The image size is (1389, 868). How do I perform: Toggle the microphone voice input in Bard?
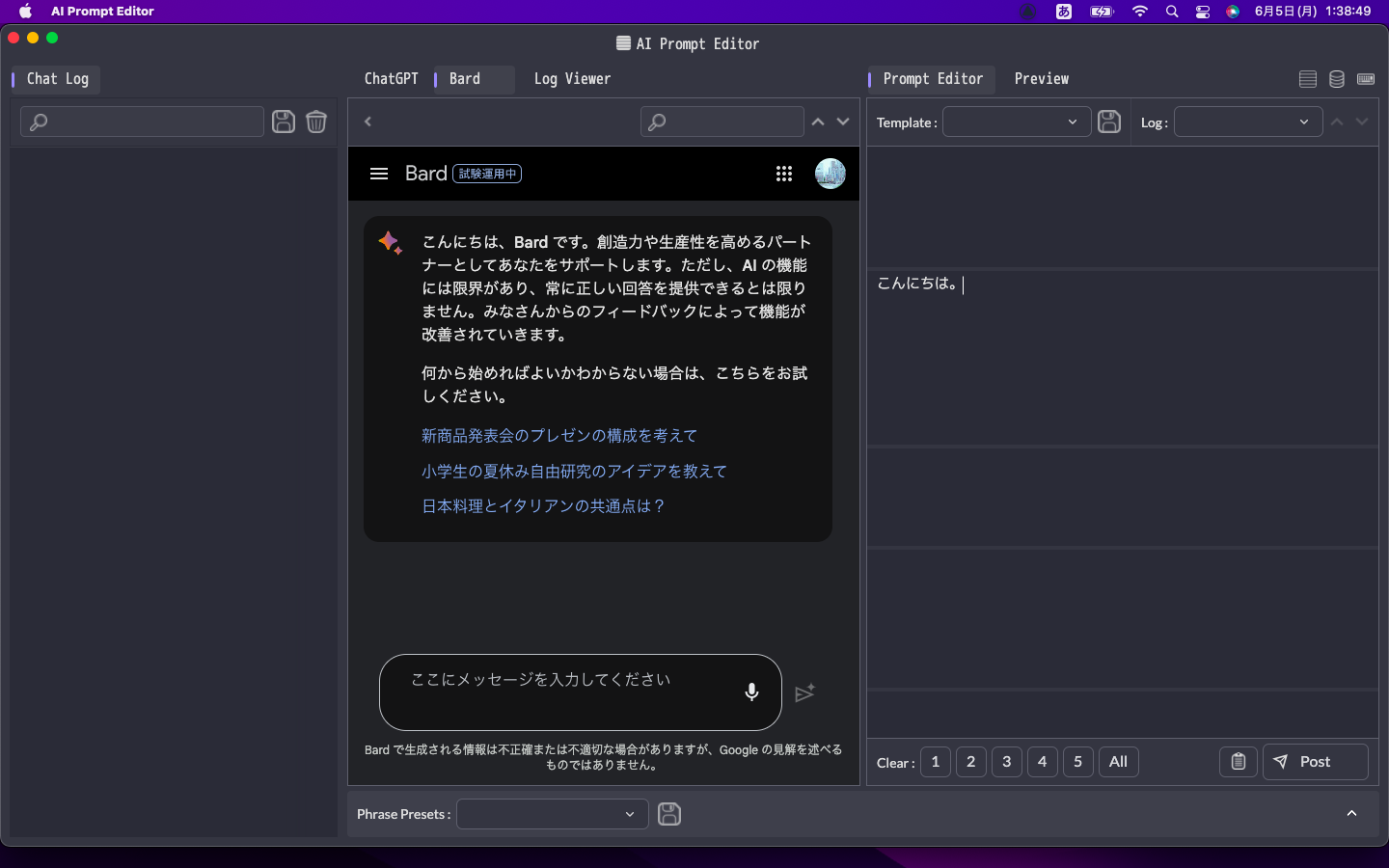751,692
